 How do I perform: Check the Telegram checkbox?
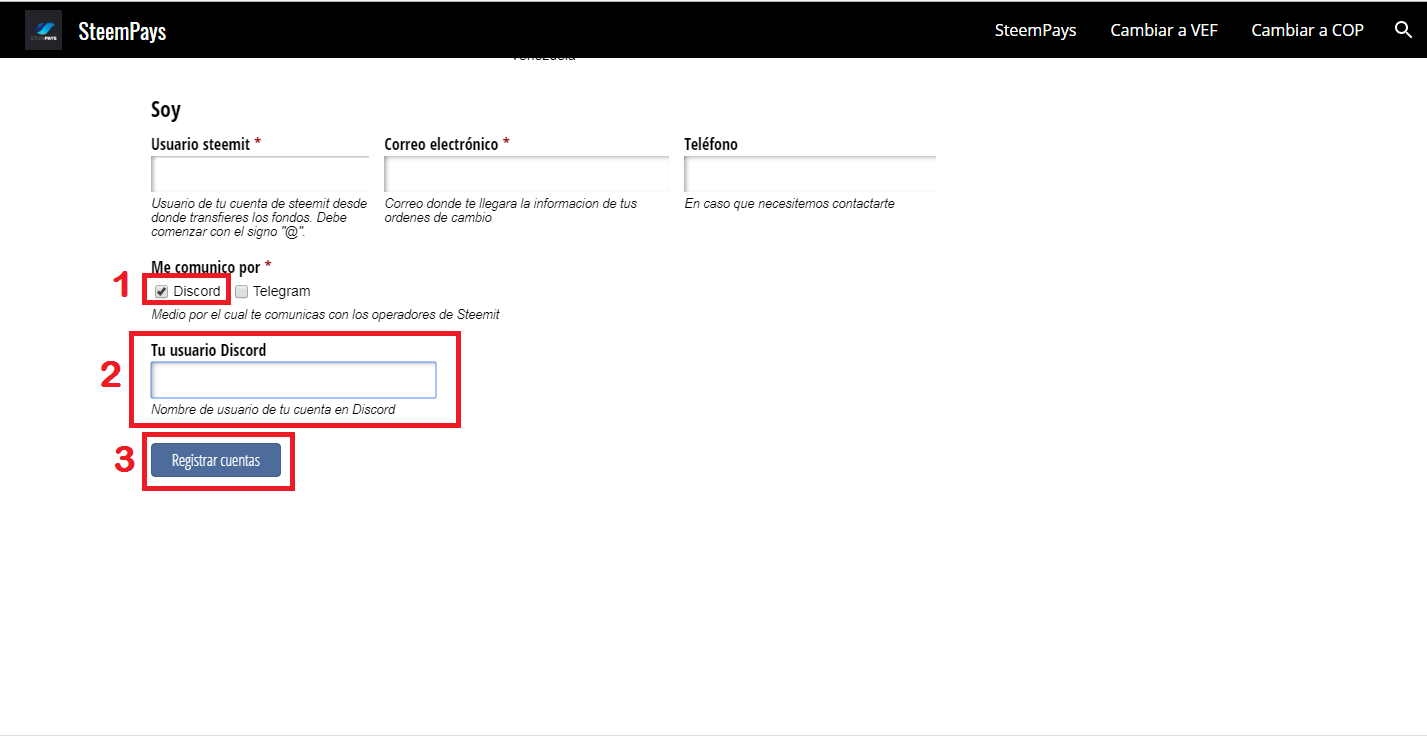(241, 292)
